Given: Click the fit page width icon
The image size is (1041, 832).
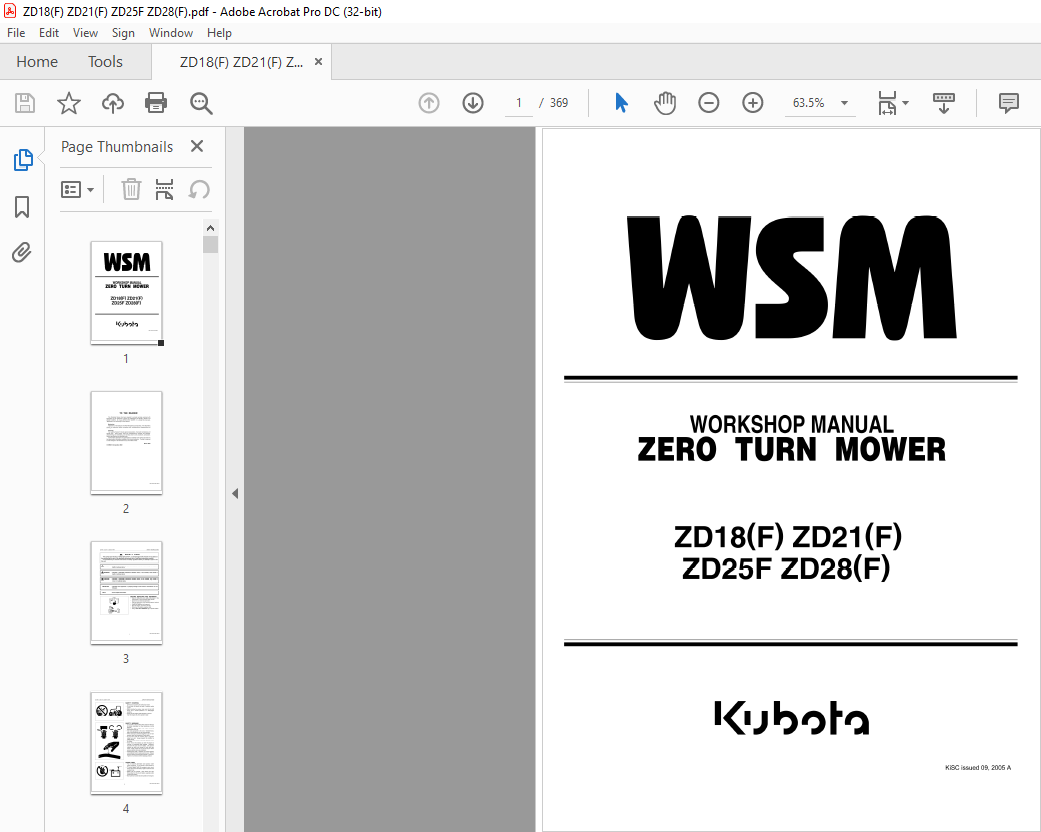Looking at the screenshot, I should click(887, 103).
